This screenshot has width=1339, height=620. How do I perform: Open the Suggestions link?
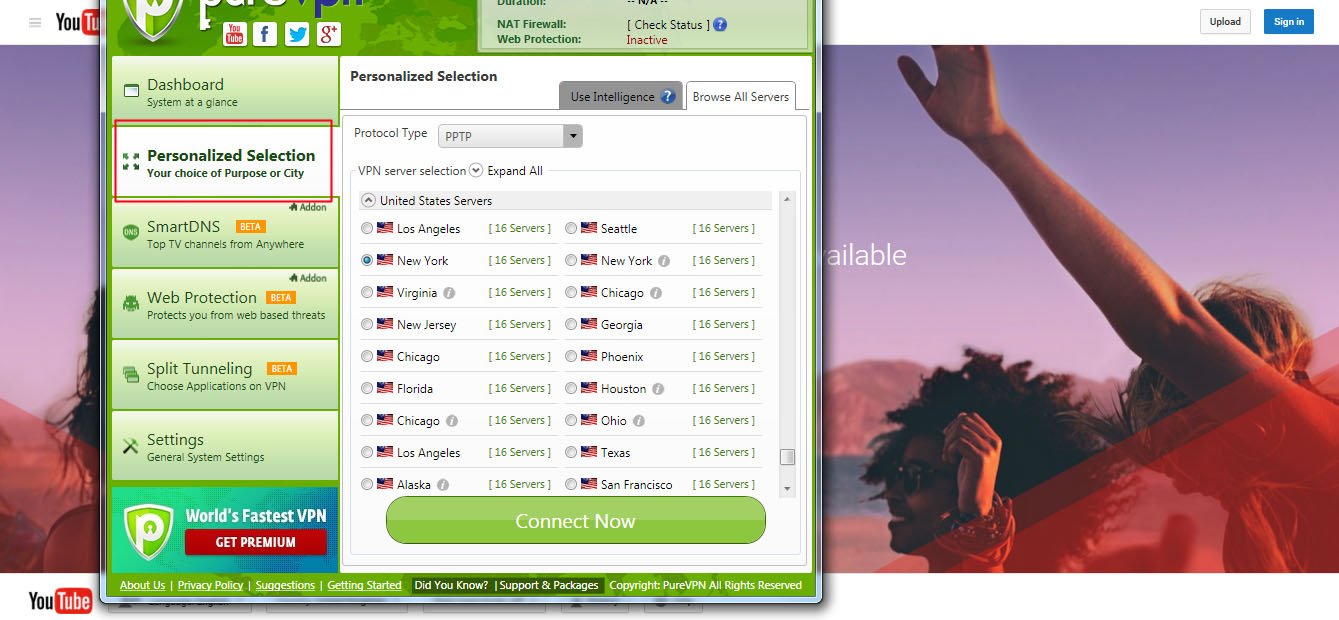285,585
